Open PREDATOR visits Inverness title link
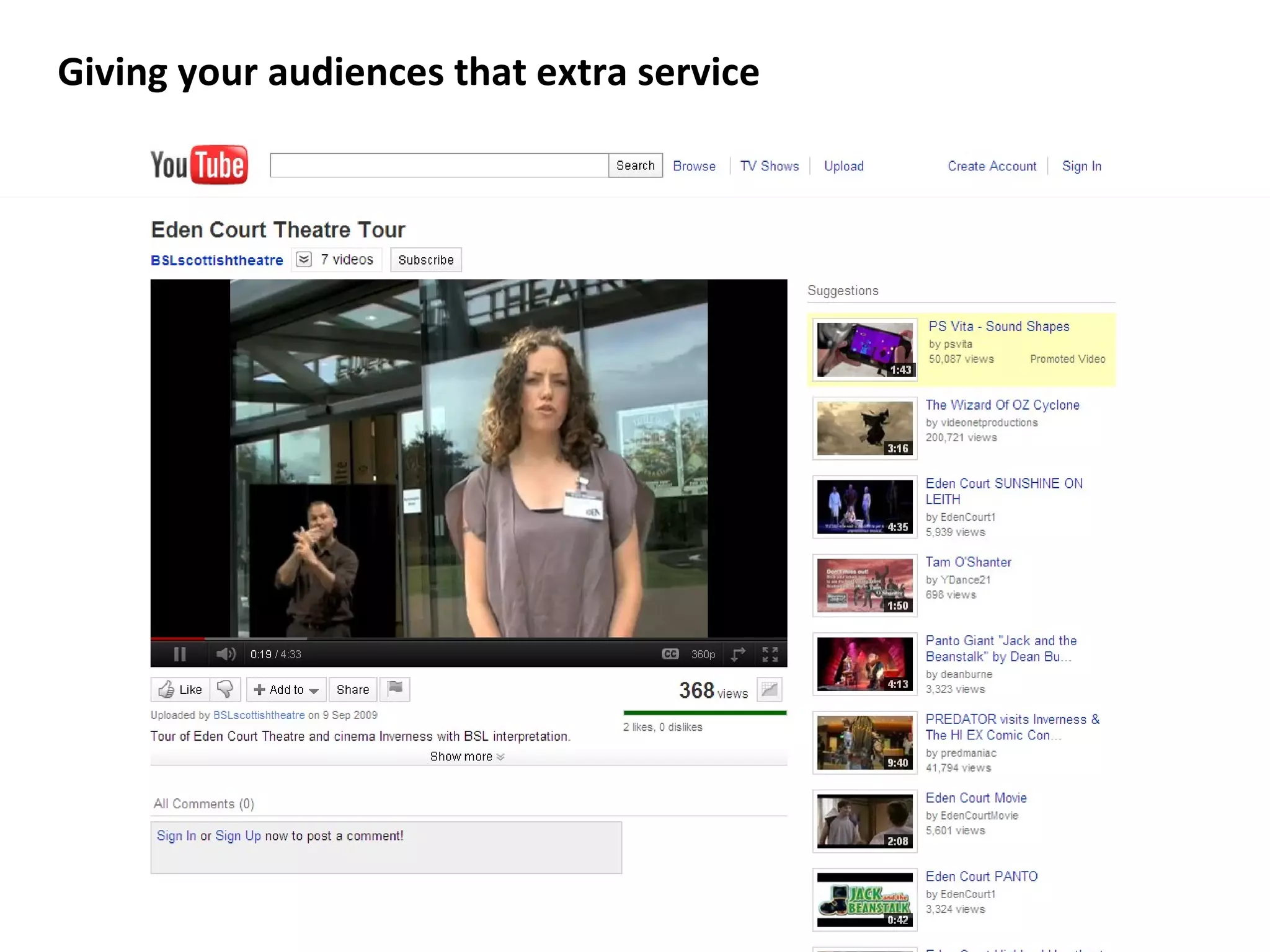Image resolution: width=1270 pixels, height=952 pixels. [1013, 727]
